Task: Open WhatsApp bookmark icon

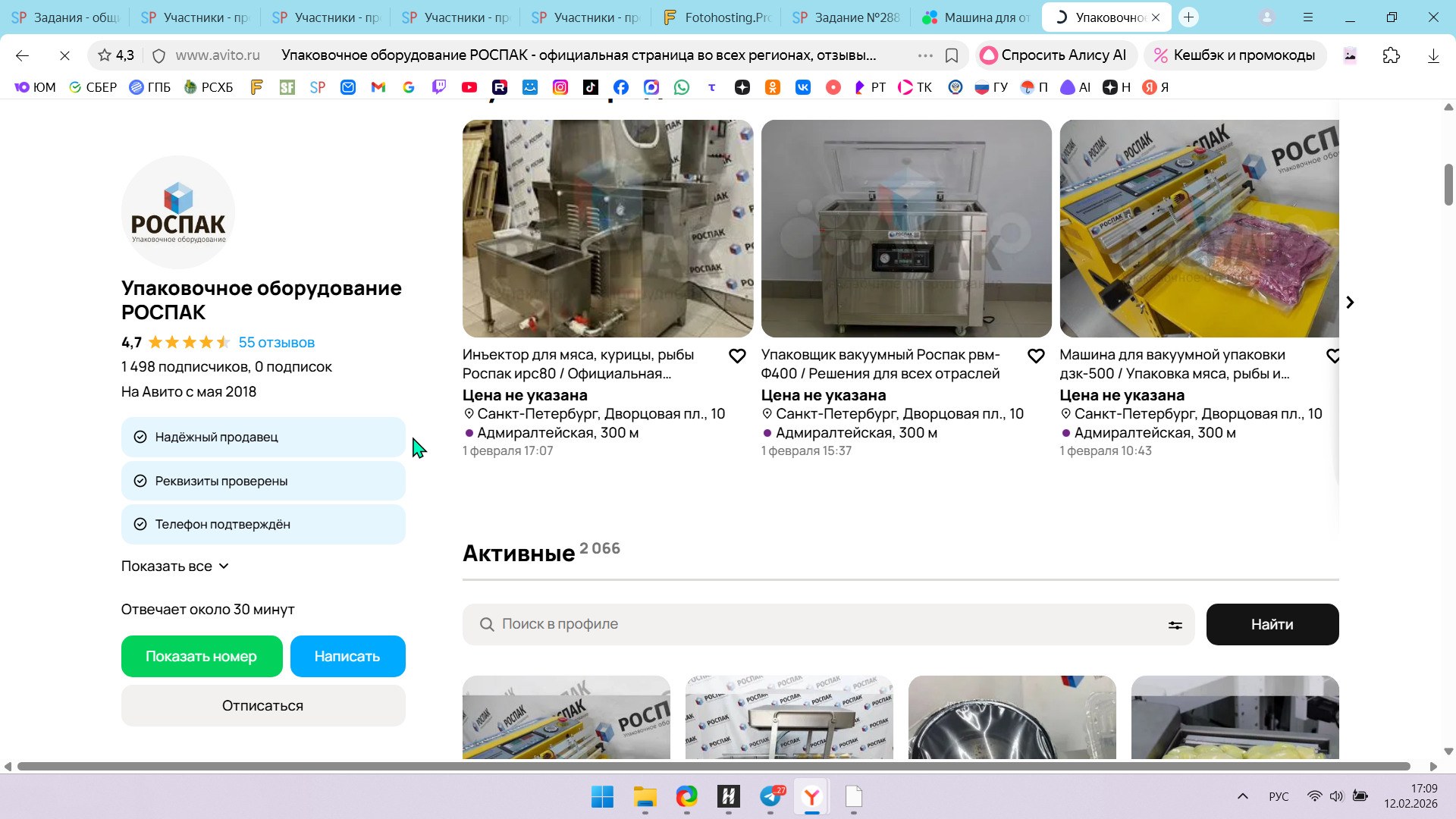Action: coord(682,87)
